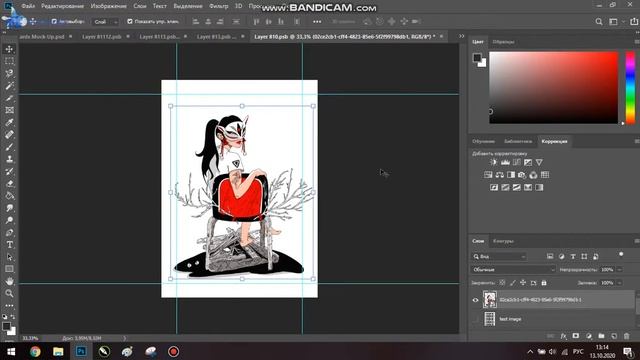The height and width of the screenshot is (360, 640).
Task: Add a Photo Filter adjustment
Action: click(x=522, y=175)
